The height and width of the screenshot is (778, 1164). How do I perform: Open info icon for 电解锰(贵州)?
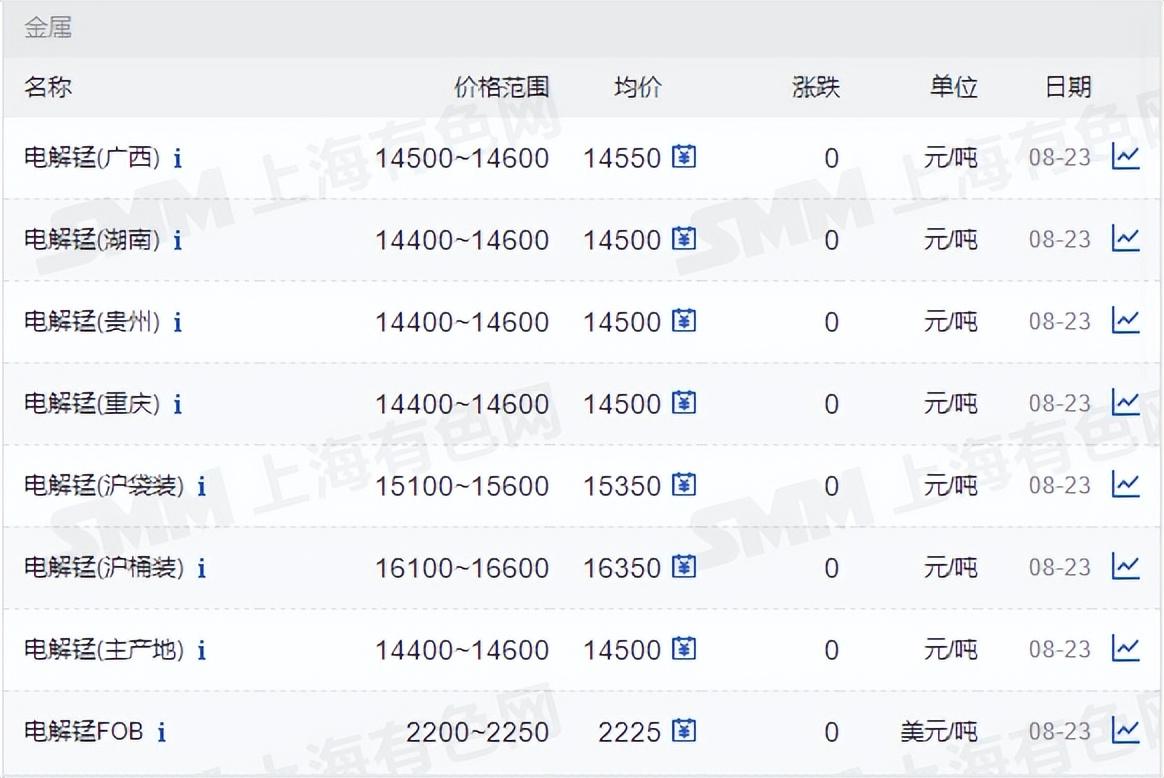pyautogui.click(x=177, y=322)
